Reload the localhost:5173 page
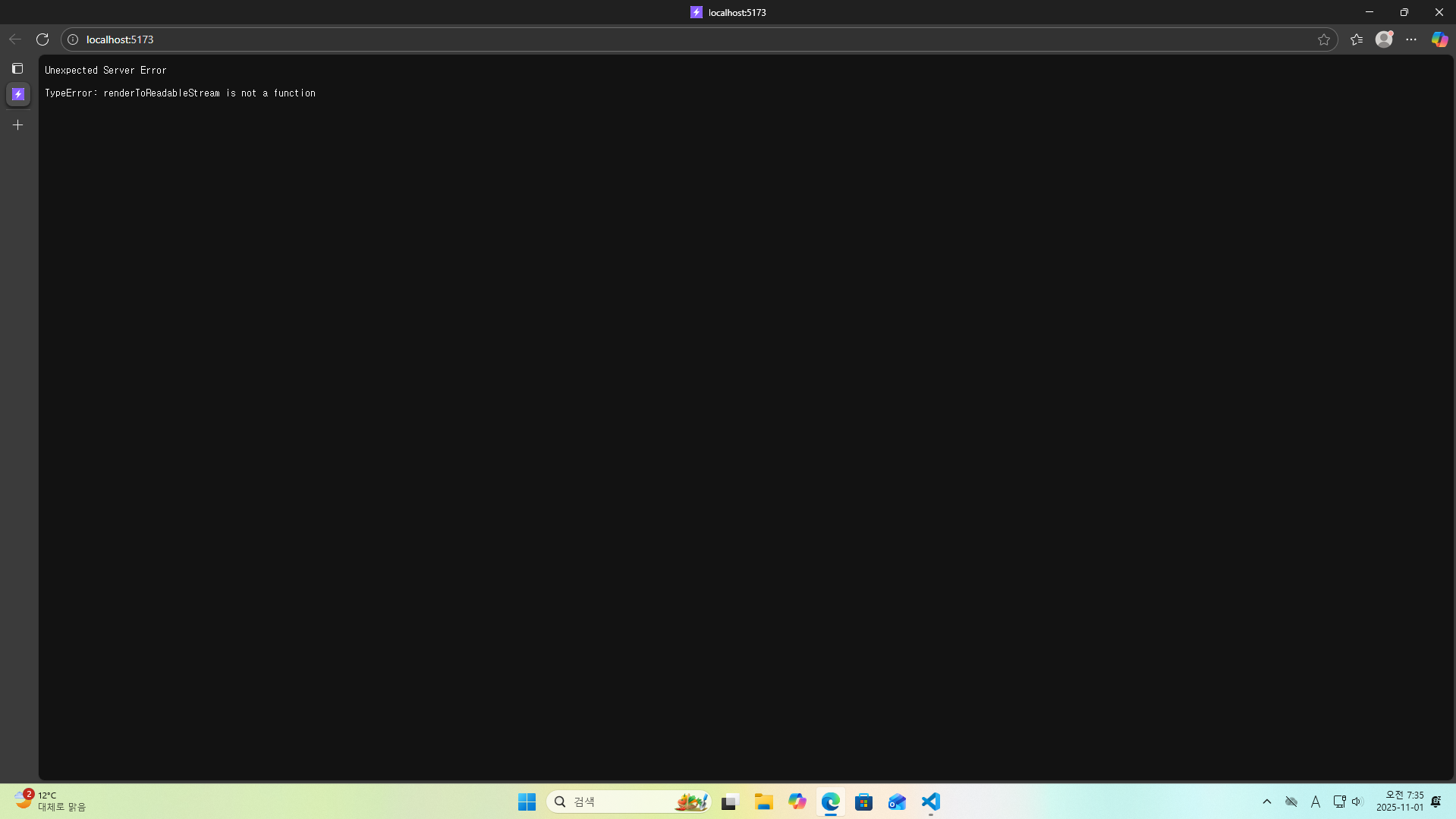 [x=42, y=39]
